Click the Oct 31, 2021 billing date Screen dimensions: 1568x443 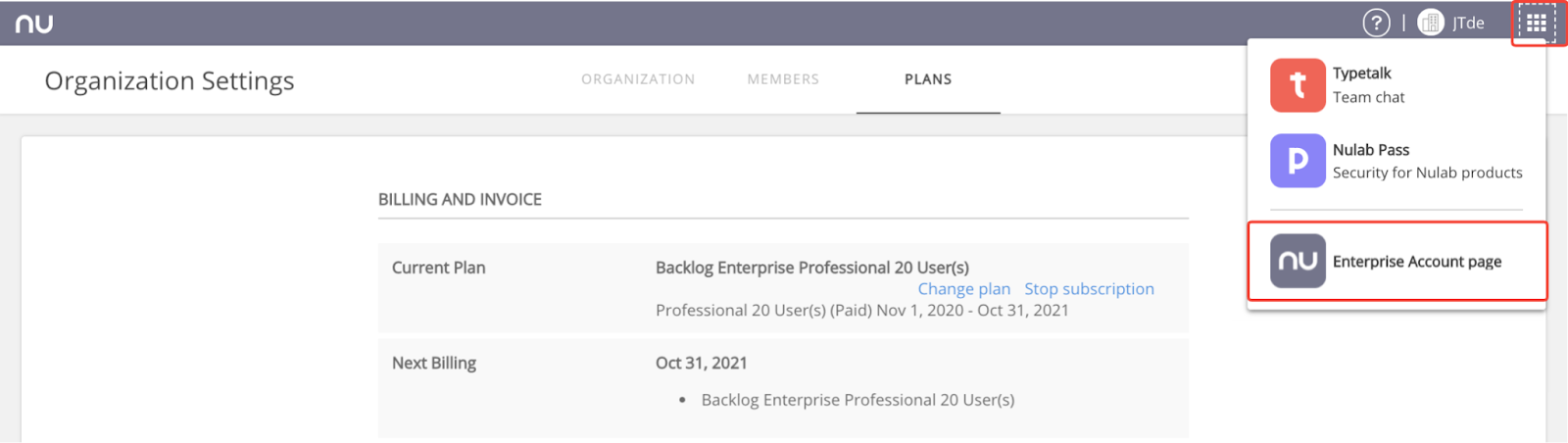tap(701, 363)
